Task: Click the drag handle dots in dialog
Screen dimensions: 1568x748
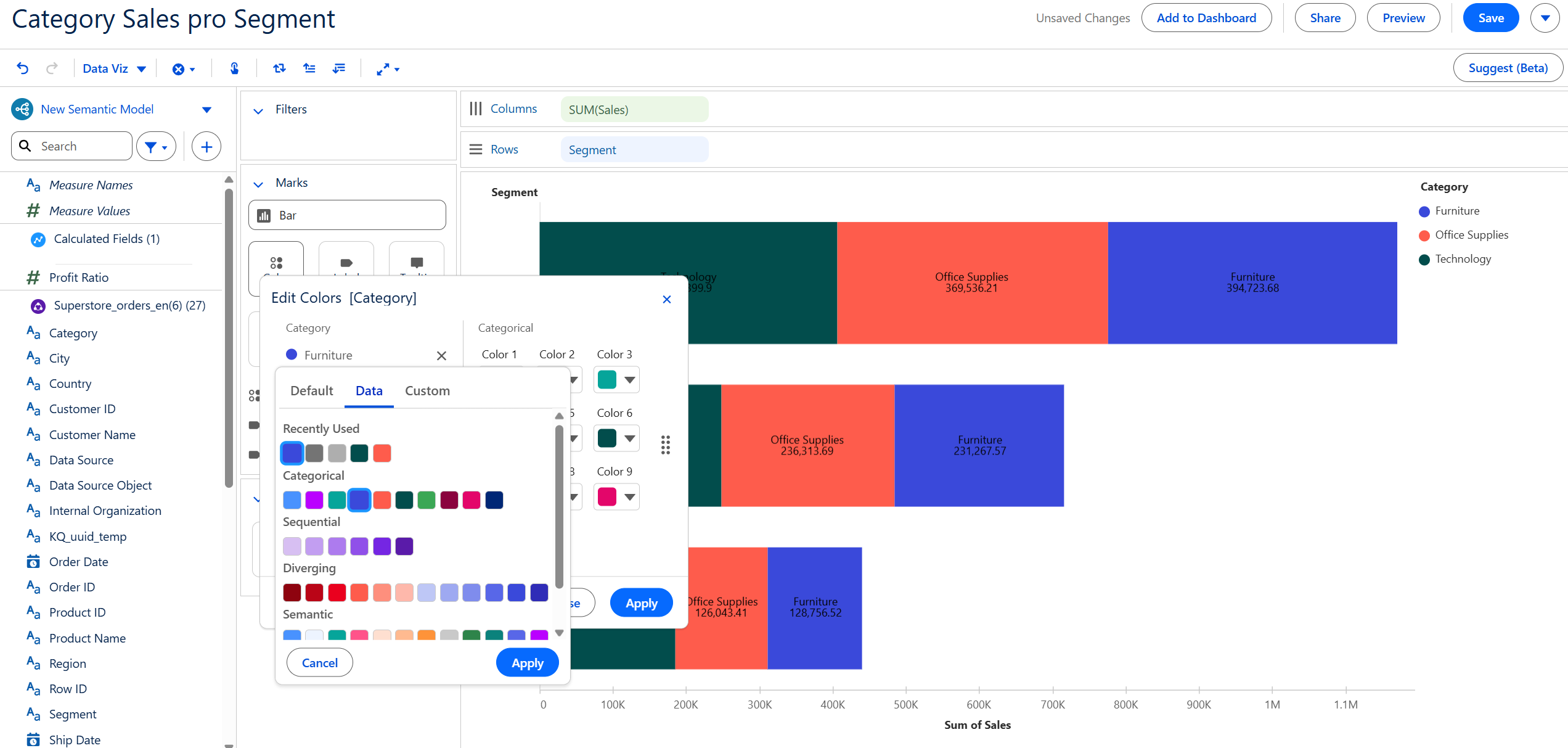Action: point(666,445)
